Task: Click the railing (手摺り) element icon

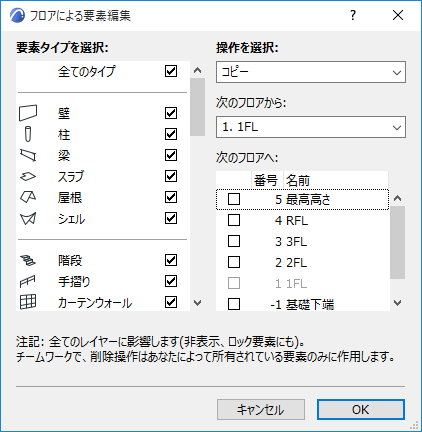Action: click(28, 281)
